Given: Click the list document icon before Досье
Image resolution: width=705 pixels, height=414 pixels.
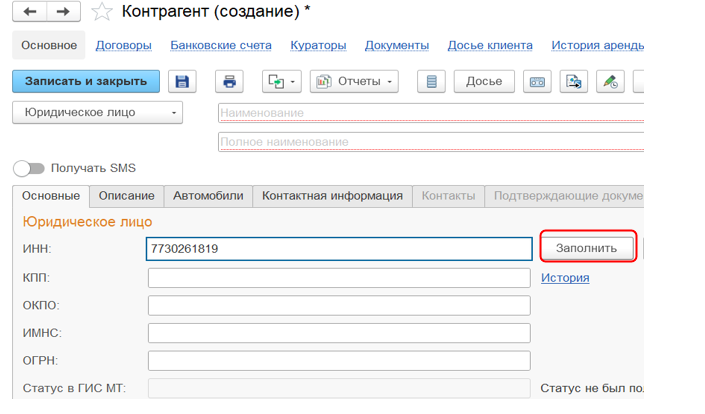Looking at the screenshot, I should click(x=431, y=82).
